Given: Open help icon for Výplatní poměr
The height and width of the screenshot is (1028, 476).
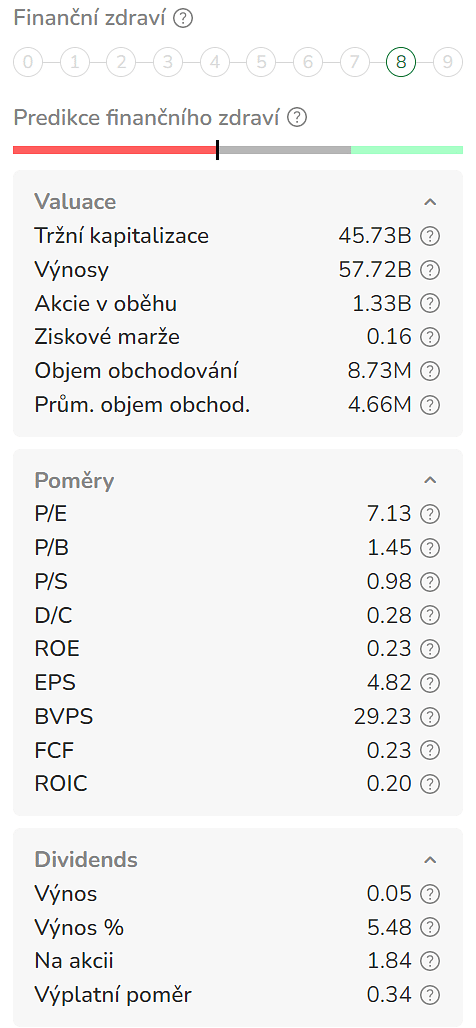Looking at the screenshot, I should pos(429,995).
